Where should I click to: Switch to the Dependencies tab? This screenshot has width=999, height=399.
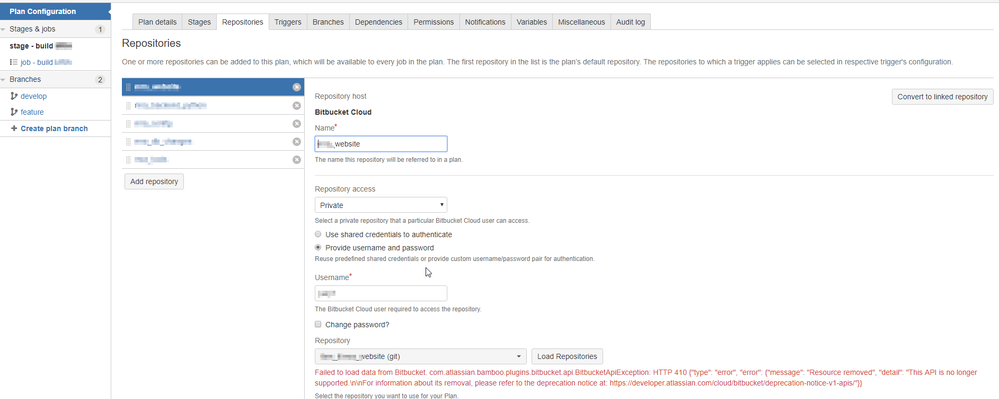pos(378,22)
